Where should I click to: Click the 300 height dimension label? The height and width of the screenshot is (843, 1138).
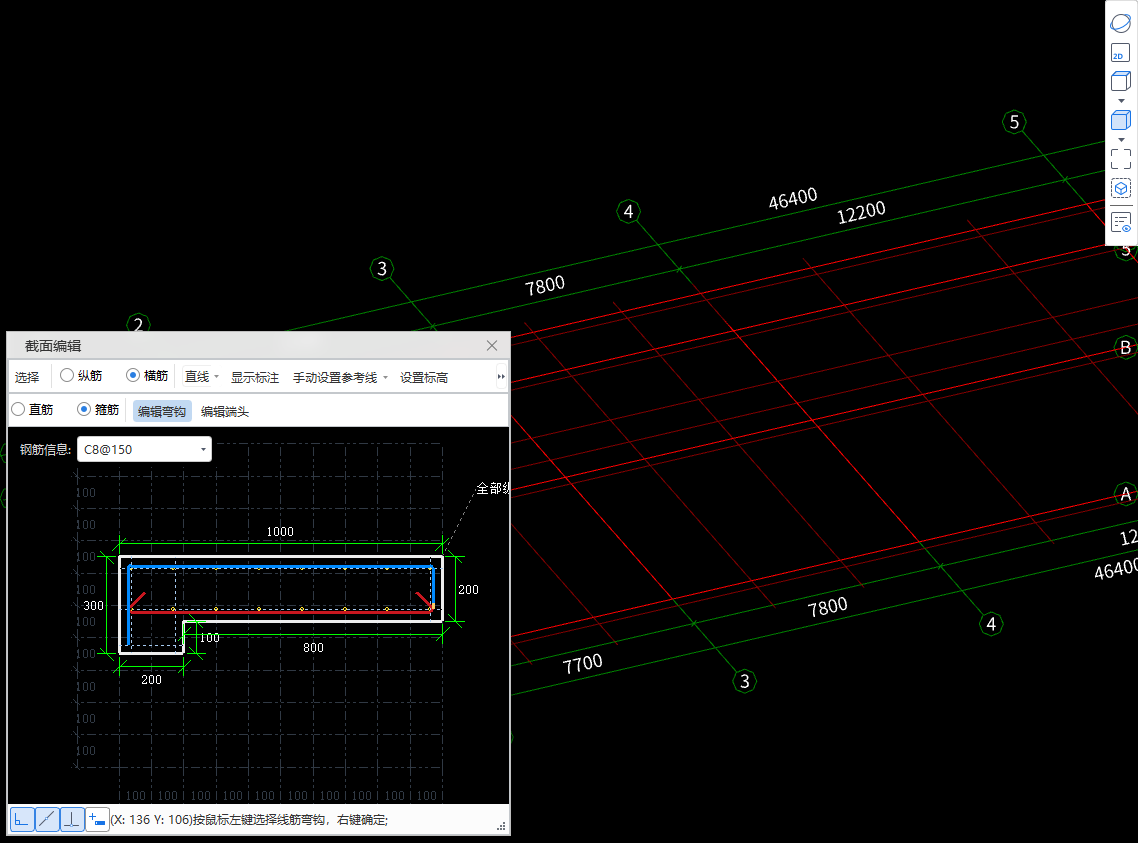click(94, 605)
